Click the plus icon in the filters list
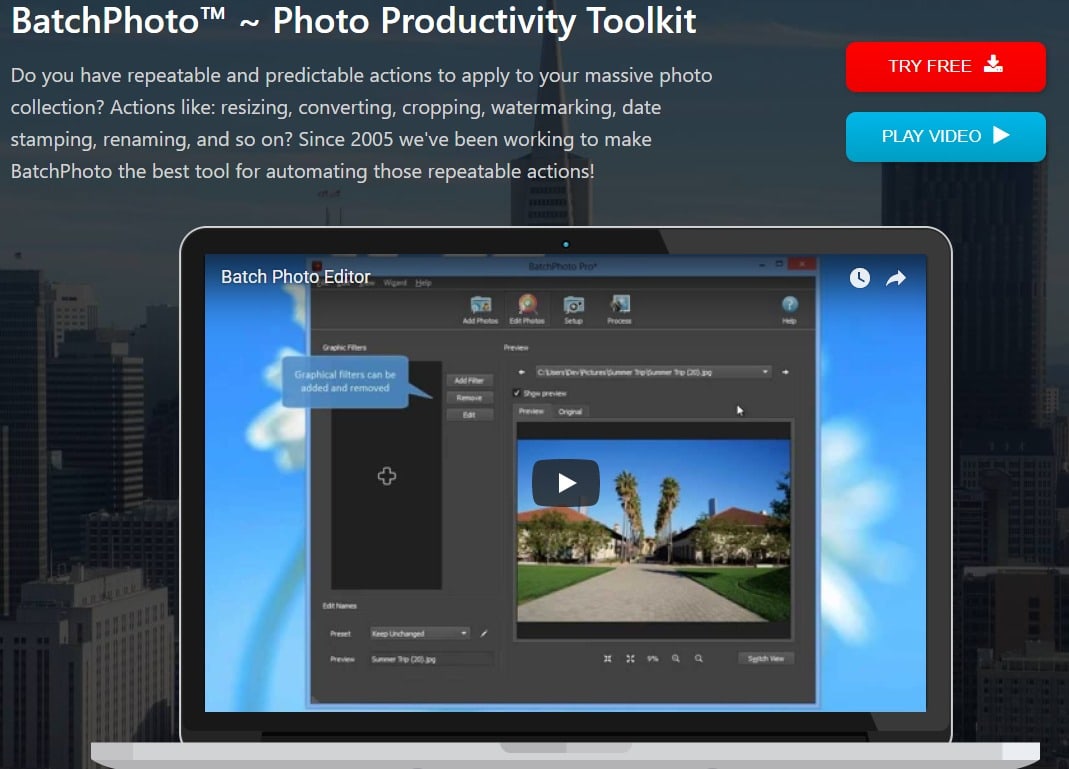The width and height of the screenshot is (1069, 769). (x=387, y=476)
